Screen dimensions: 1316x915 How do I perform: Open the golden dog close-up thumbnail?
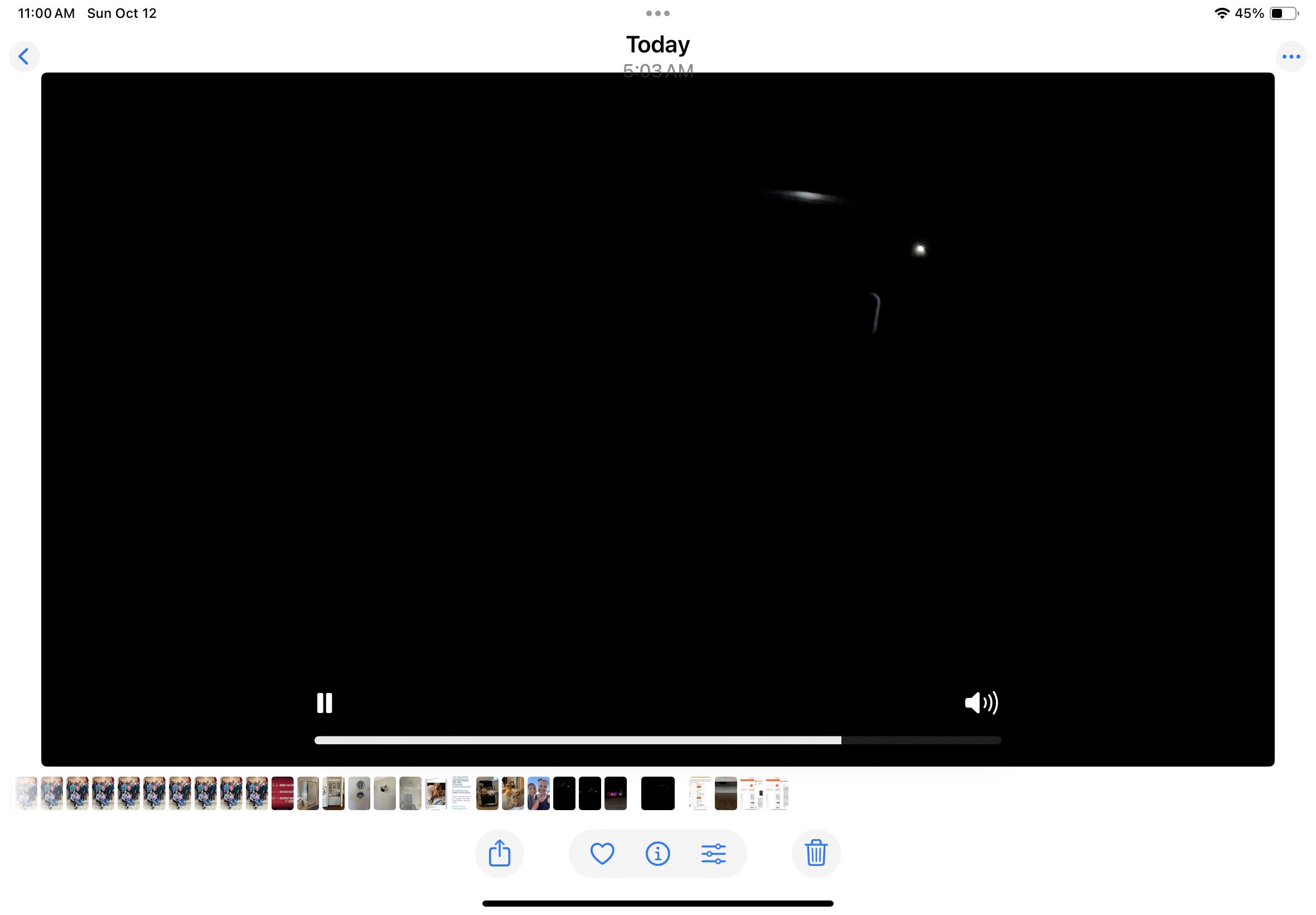[x=513, y=793]
